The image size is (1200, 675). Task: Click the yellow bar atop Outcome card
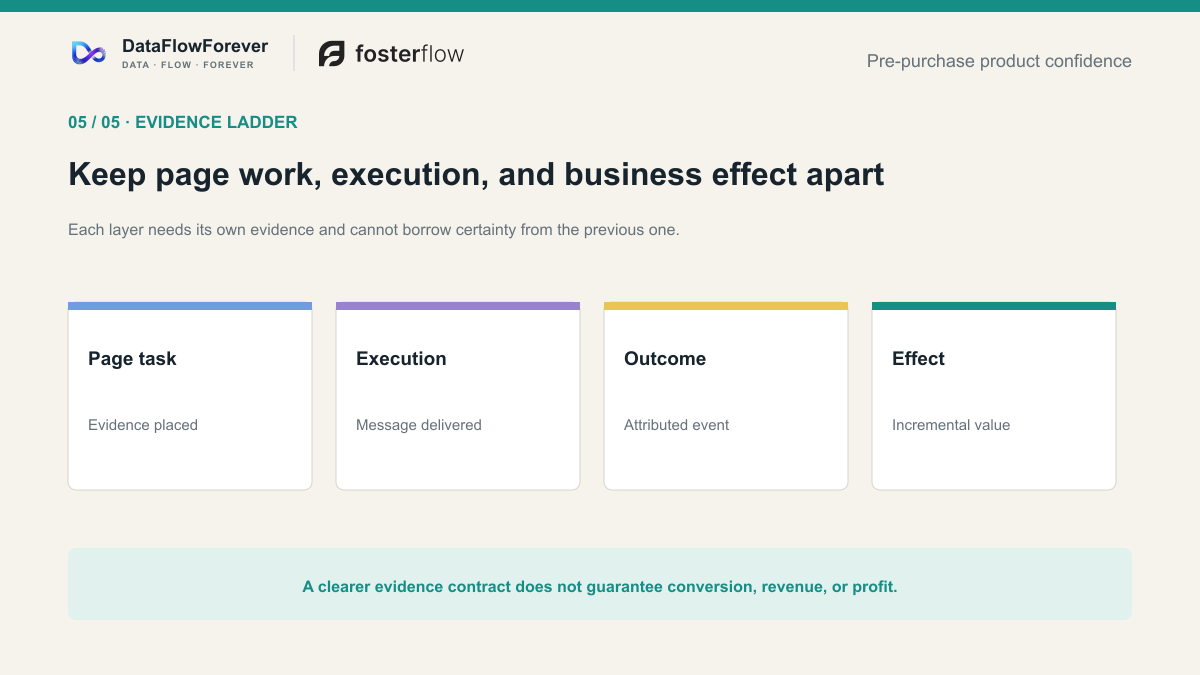[x=726, y=306]
